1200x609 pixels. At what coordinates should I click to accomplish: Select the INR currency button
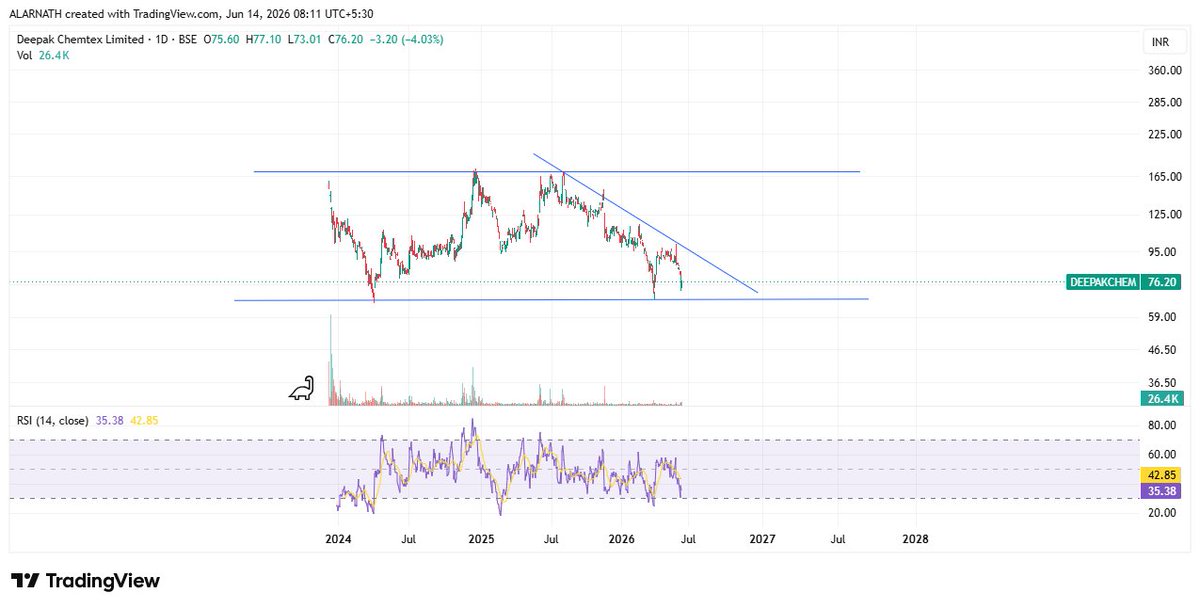point(1159,43)
